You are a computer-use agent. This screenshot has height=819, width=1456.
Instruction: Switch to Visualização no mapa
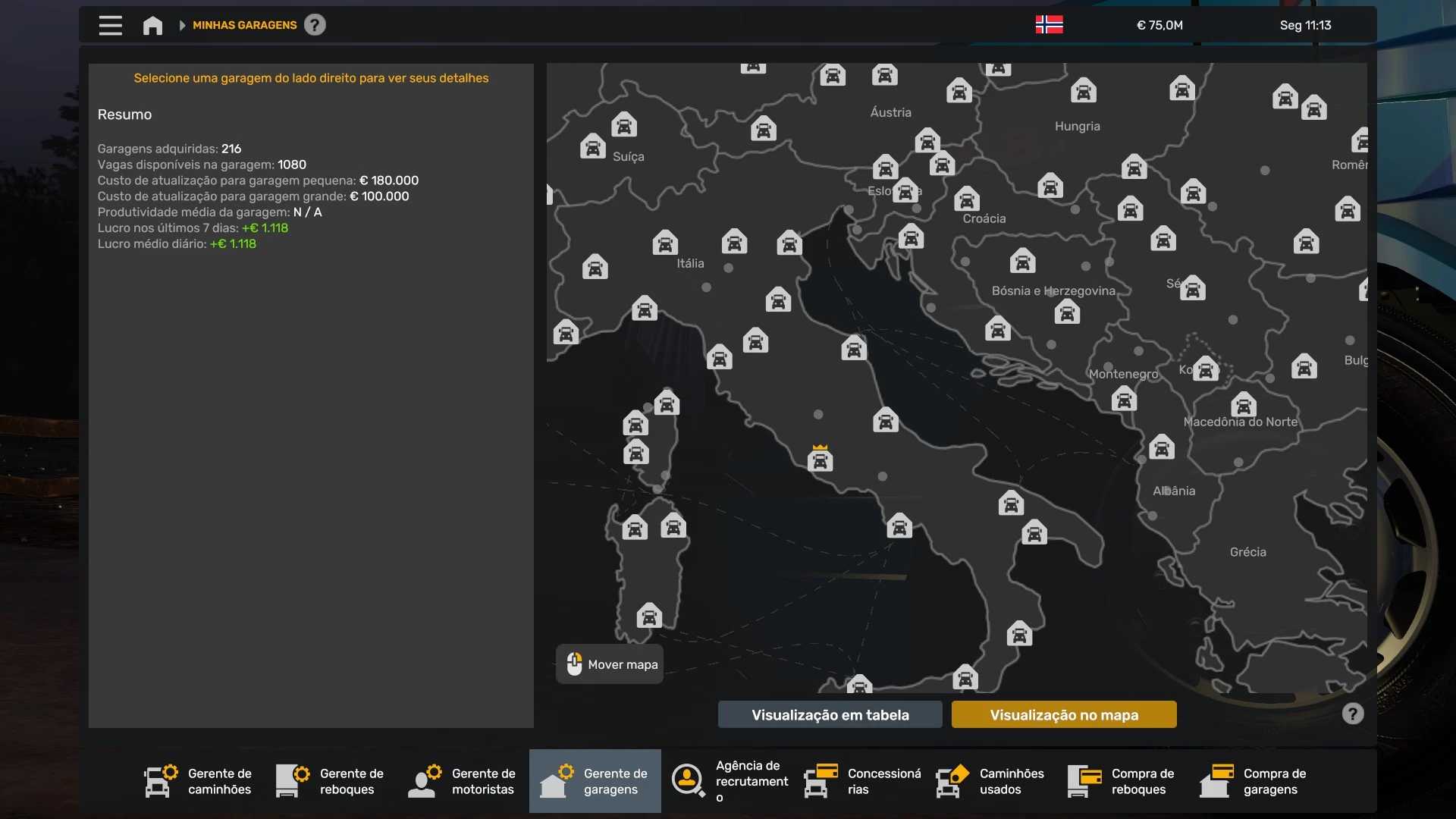1063,714
